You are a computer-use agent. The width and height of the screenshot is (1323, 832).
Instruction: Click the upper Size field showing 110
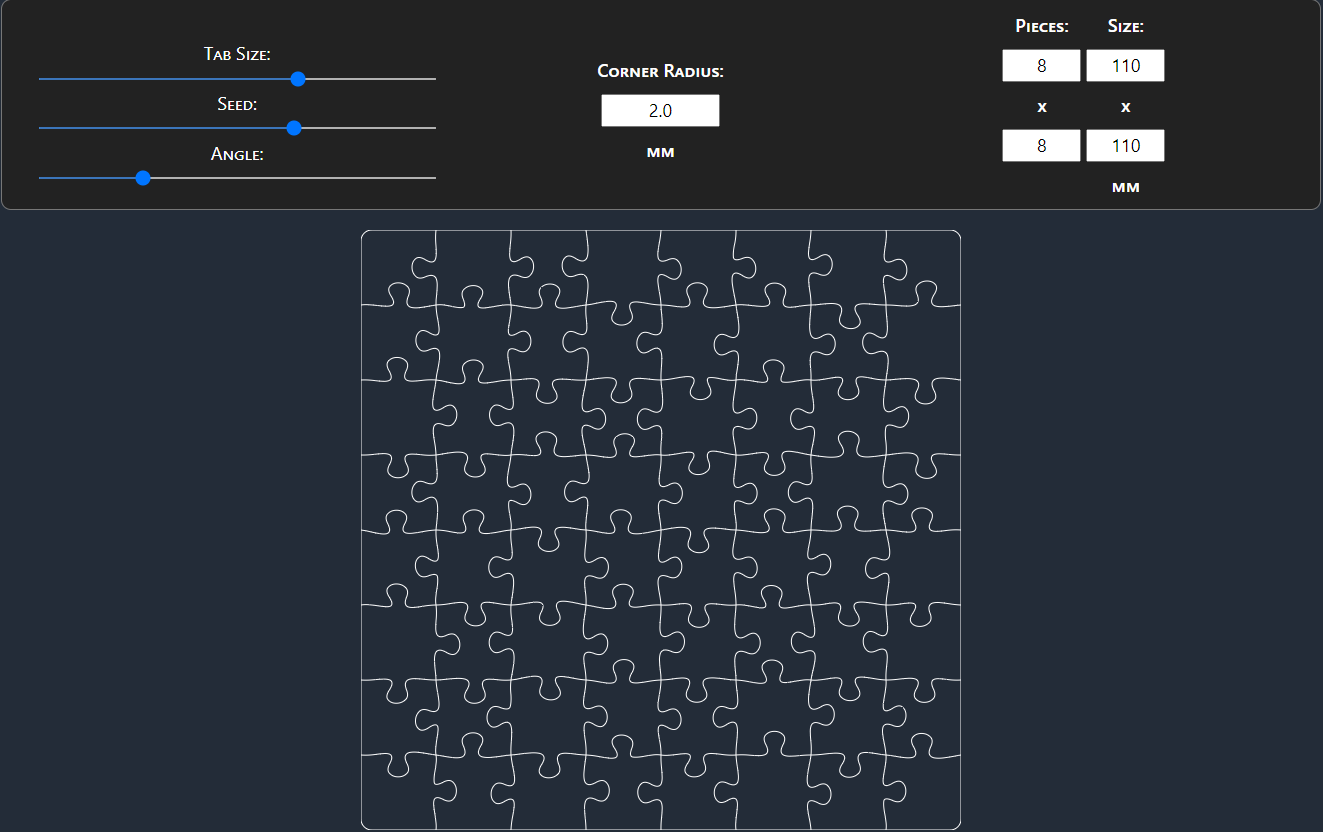point(1125,66)
